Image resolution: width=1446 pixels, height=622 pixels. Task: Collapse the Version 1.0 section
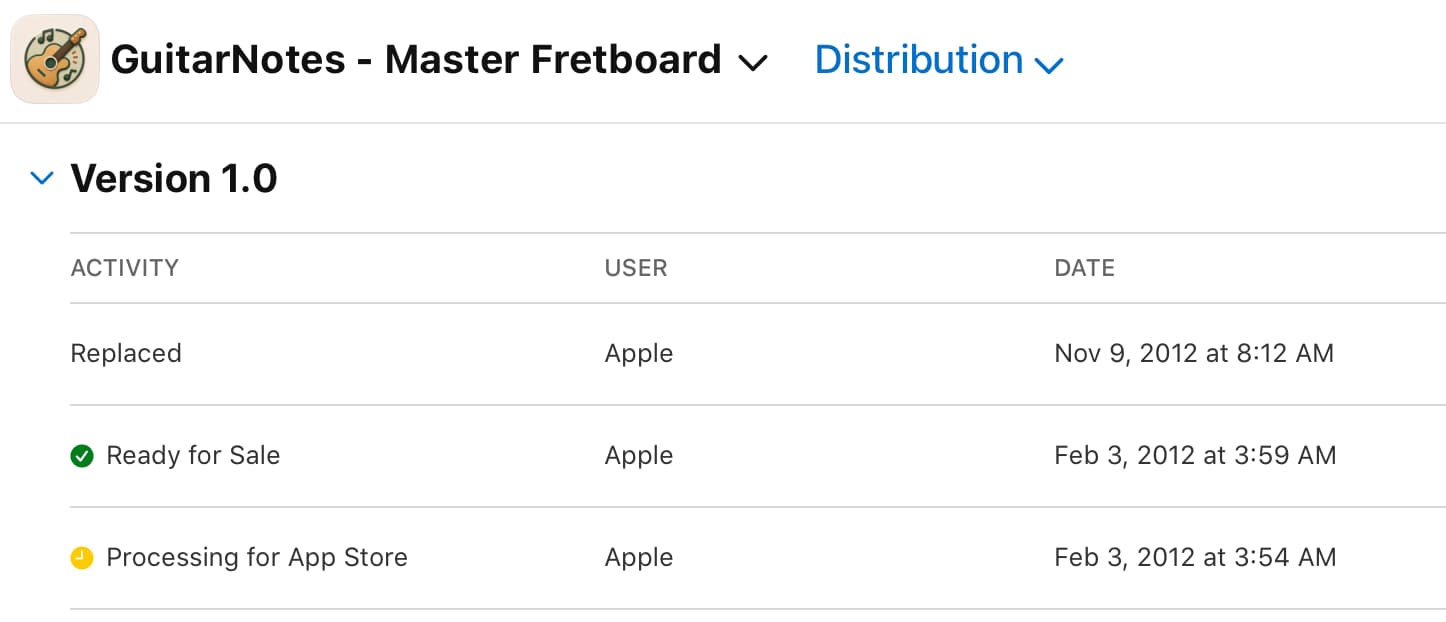point(41,179)
